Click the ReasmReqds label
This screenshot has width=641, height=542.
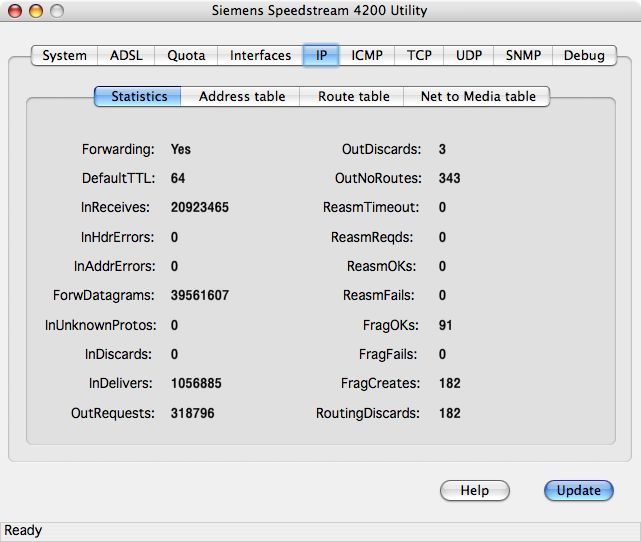[x=372, y=237]
